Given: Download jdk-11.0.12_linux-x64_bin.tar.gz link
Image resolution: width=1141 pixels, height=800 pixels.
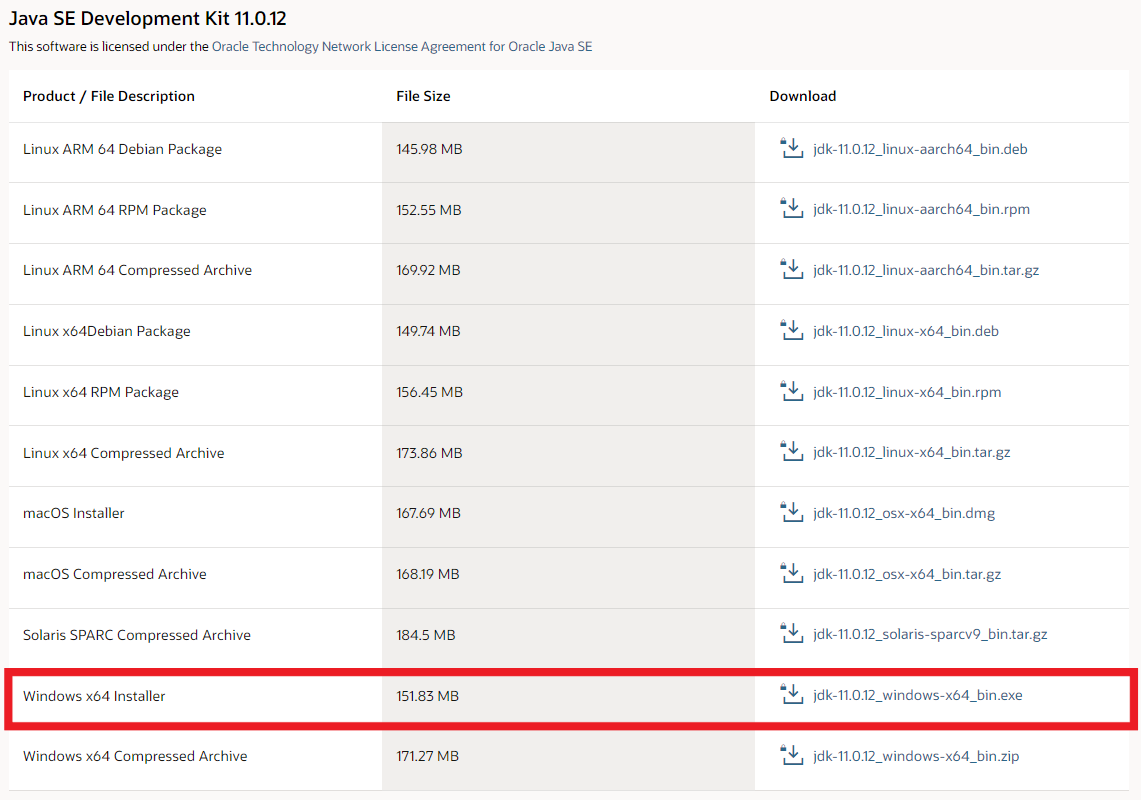Looking at the screenshot, I should pos(911,453).
